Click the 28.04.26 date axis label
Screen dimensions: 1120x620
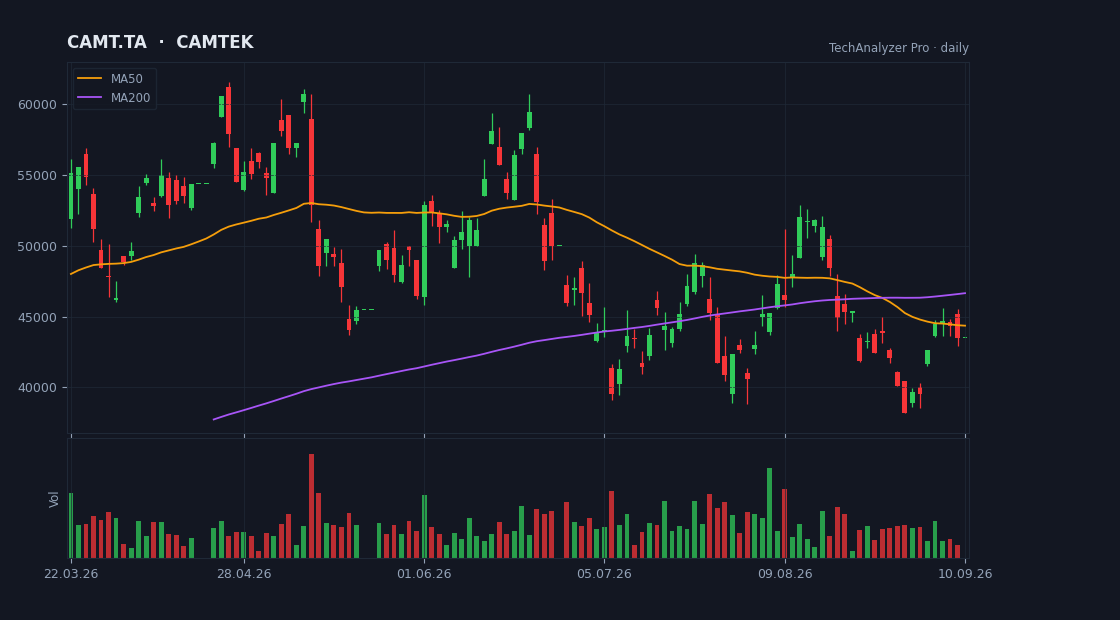pyautogui.click(x=244, y=574)
